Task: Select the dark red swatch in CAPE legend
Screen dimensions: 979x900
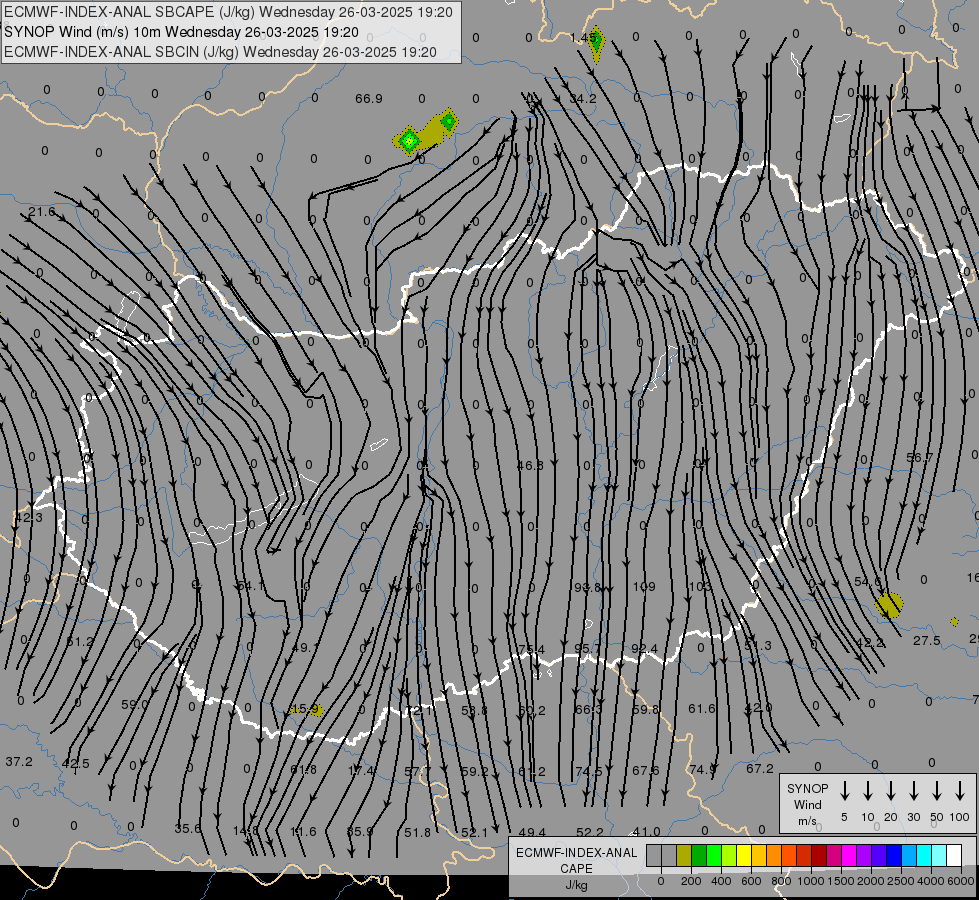Action: (819, 856)
